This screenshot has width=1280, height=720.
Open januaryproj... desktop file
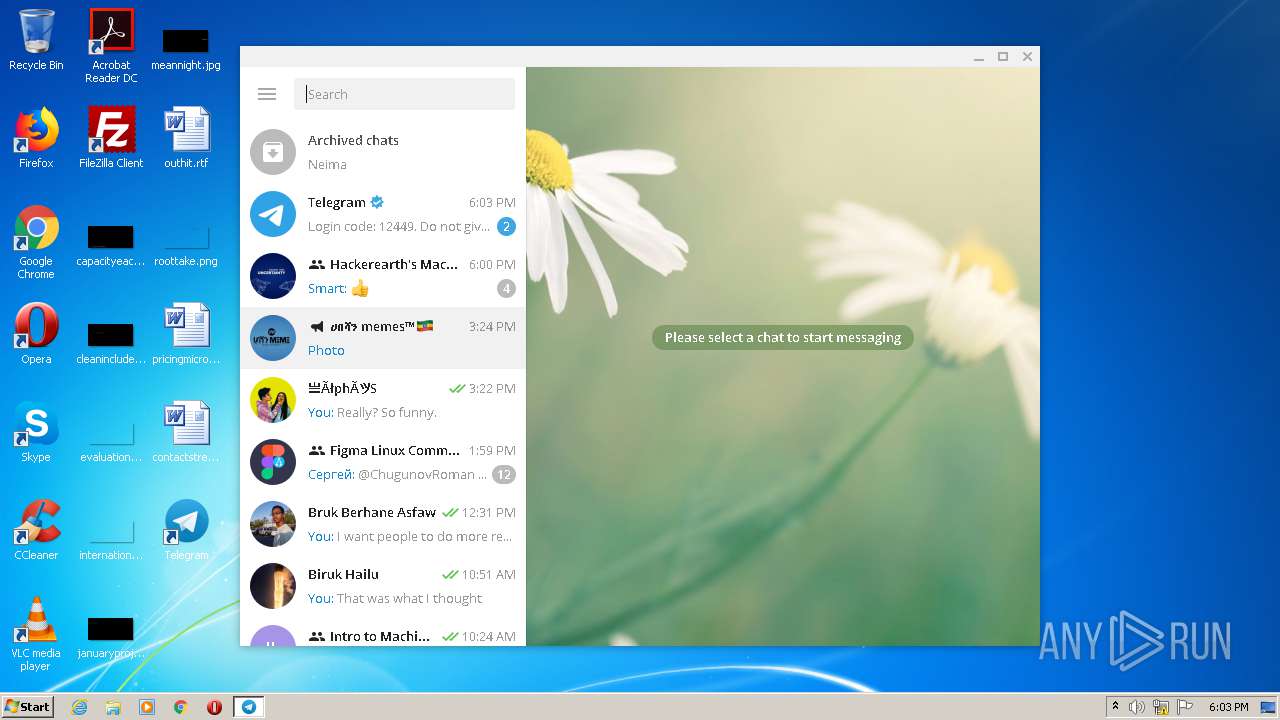(x=111, y=638)
